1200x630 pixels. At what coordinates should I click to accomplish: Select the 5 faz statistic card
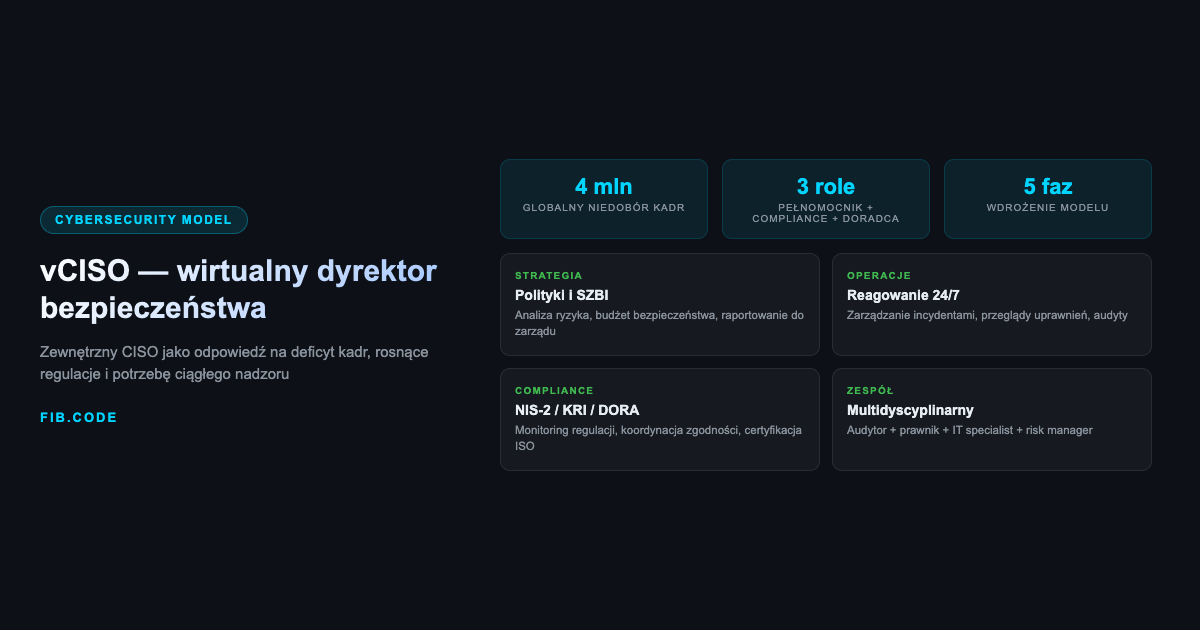click(1047, 198)
